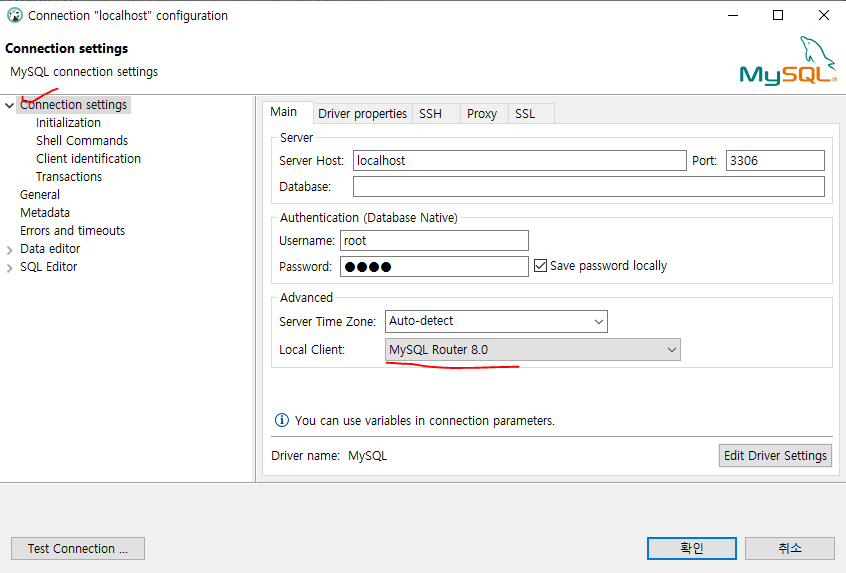Viewport: 846px width, 573px height.
Task: Click the DBeaver icon in title bar
Action: [15, 16]
